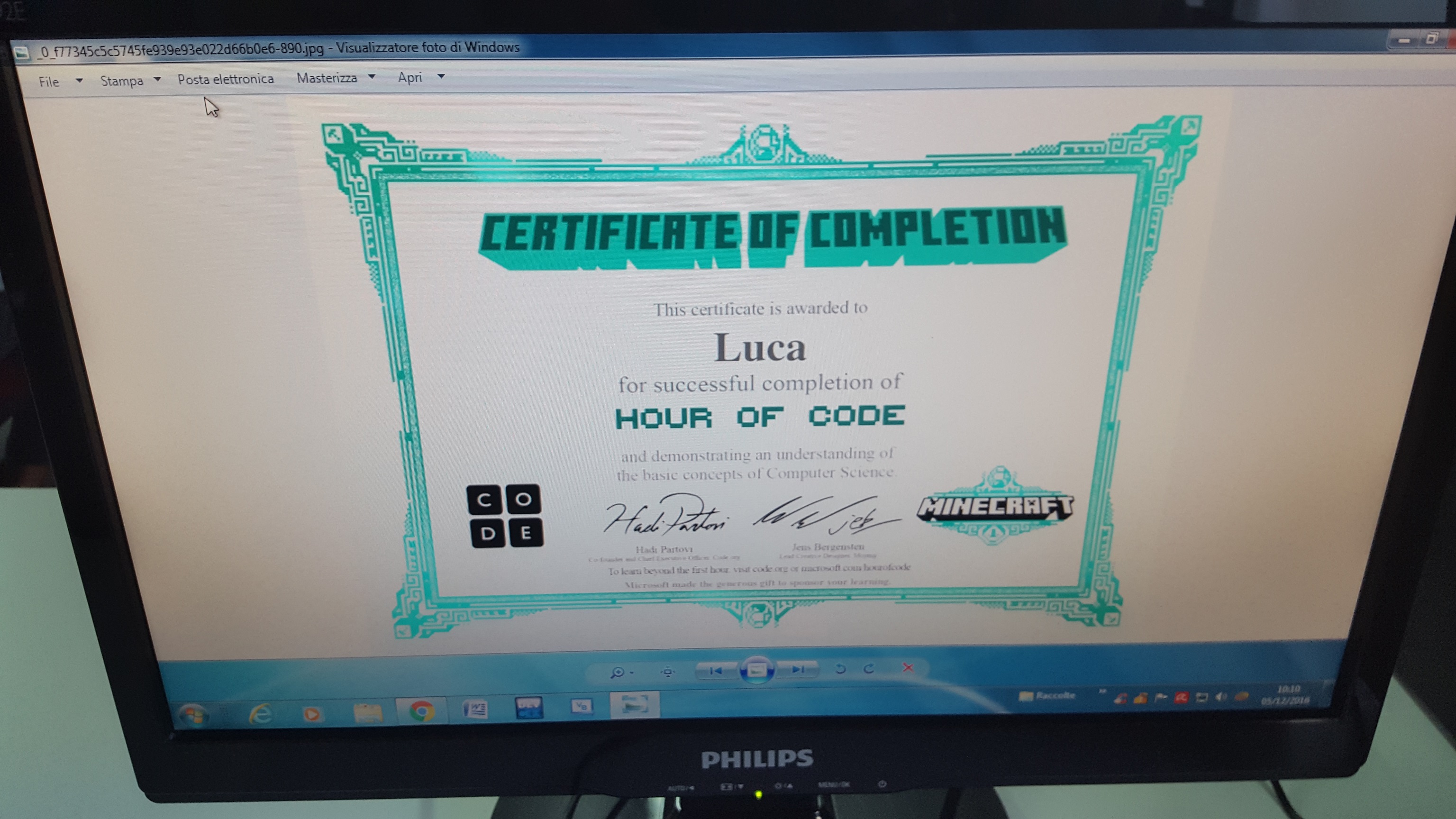Open the Apri menu

[410, 77]
